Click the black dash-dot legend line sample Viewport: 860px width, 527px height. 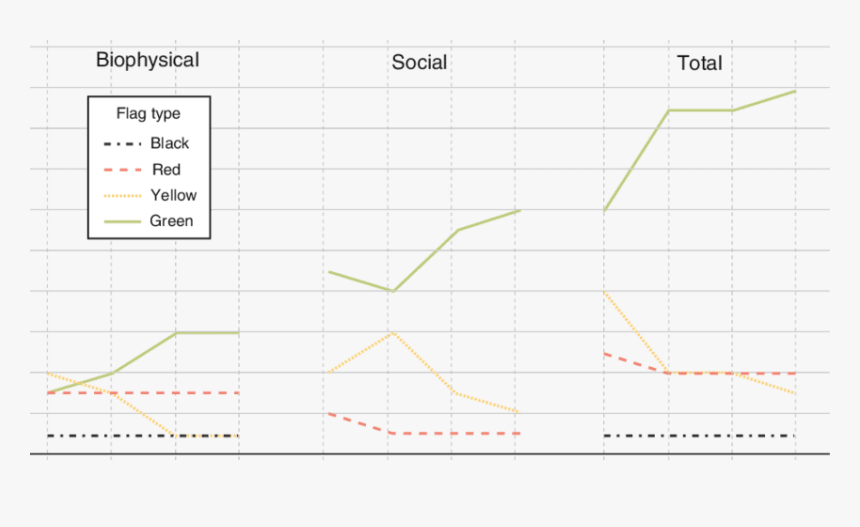coord(120,144)
